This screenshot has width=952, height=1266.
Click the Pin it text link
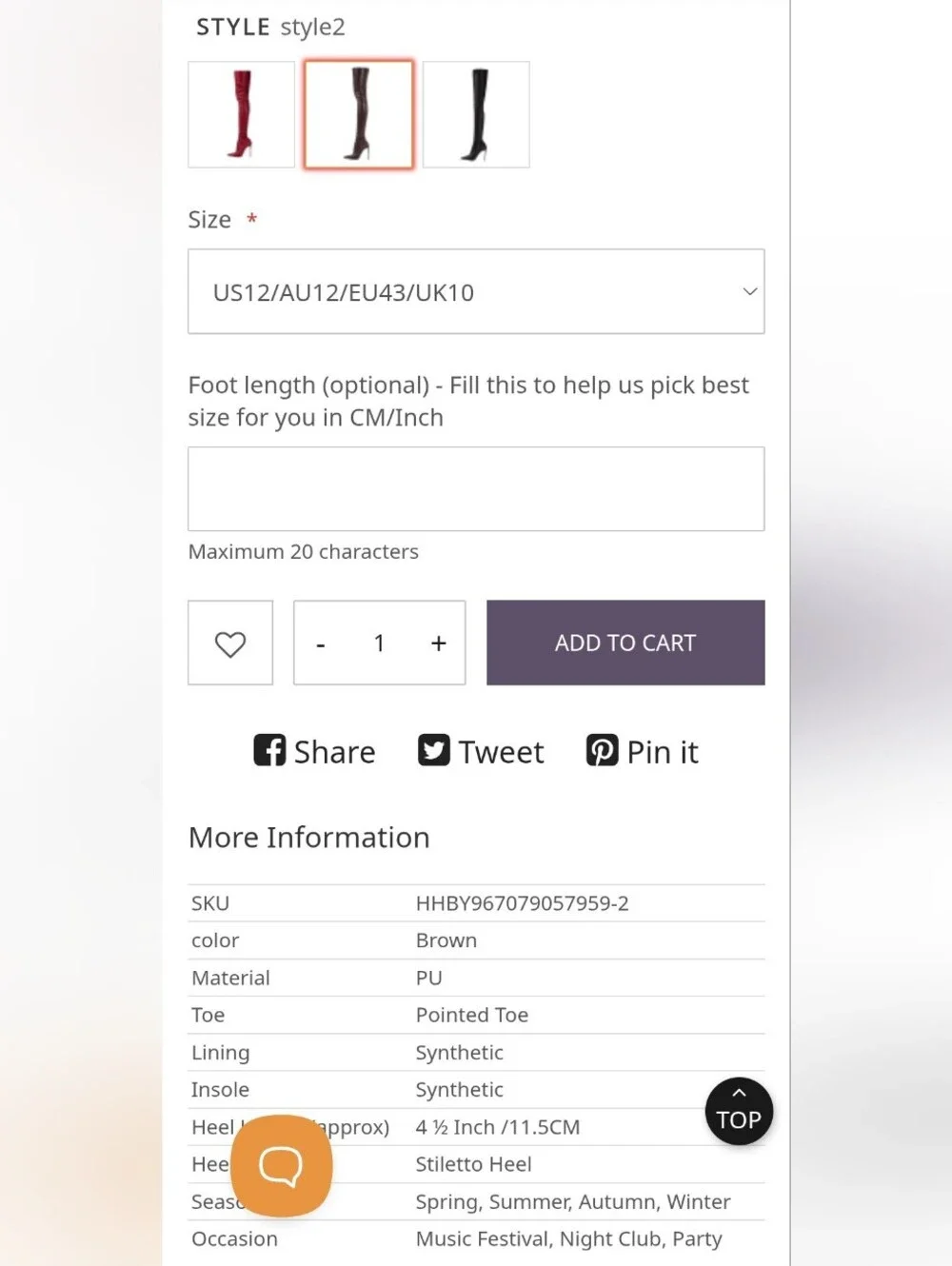(x=663, y=752)
